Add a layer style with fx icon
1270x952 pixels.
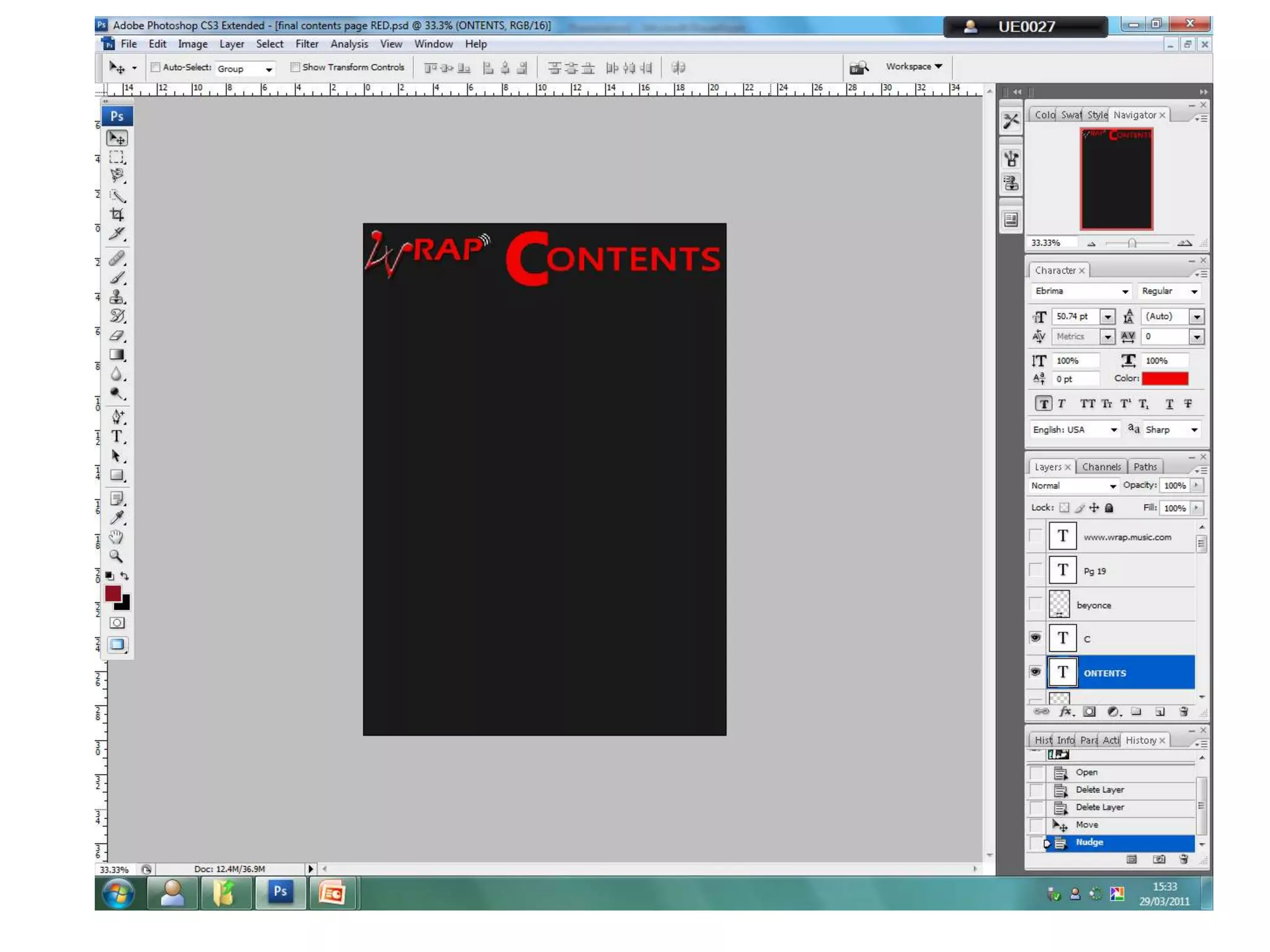pos(1065,712)
